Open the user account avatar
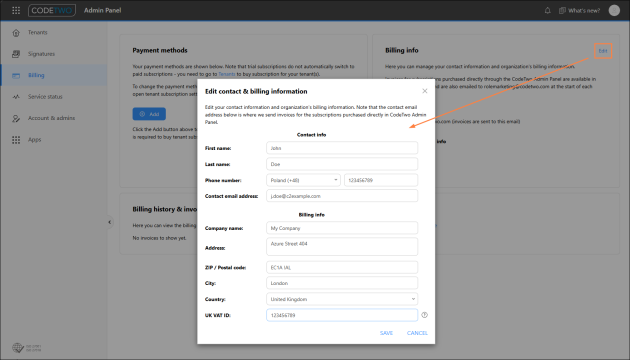Viewport: 630px width, 360px height. pos(614,10)
